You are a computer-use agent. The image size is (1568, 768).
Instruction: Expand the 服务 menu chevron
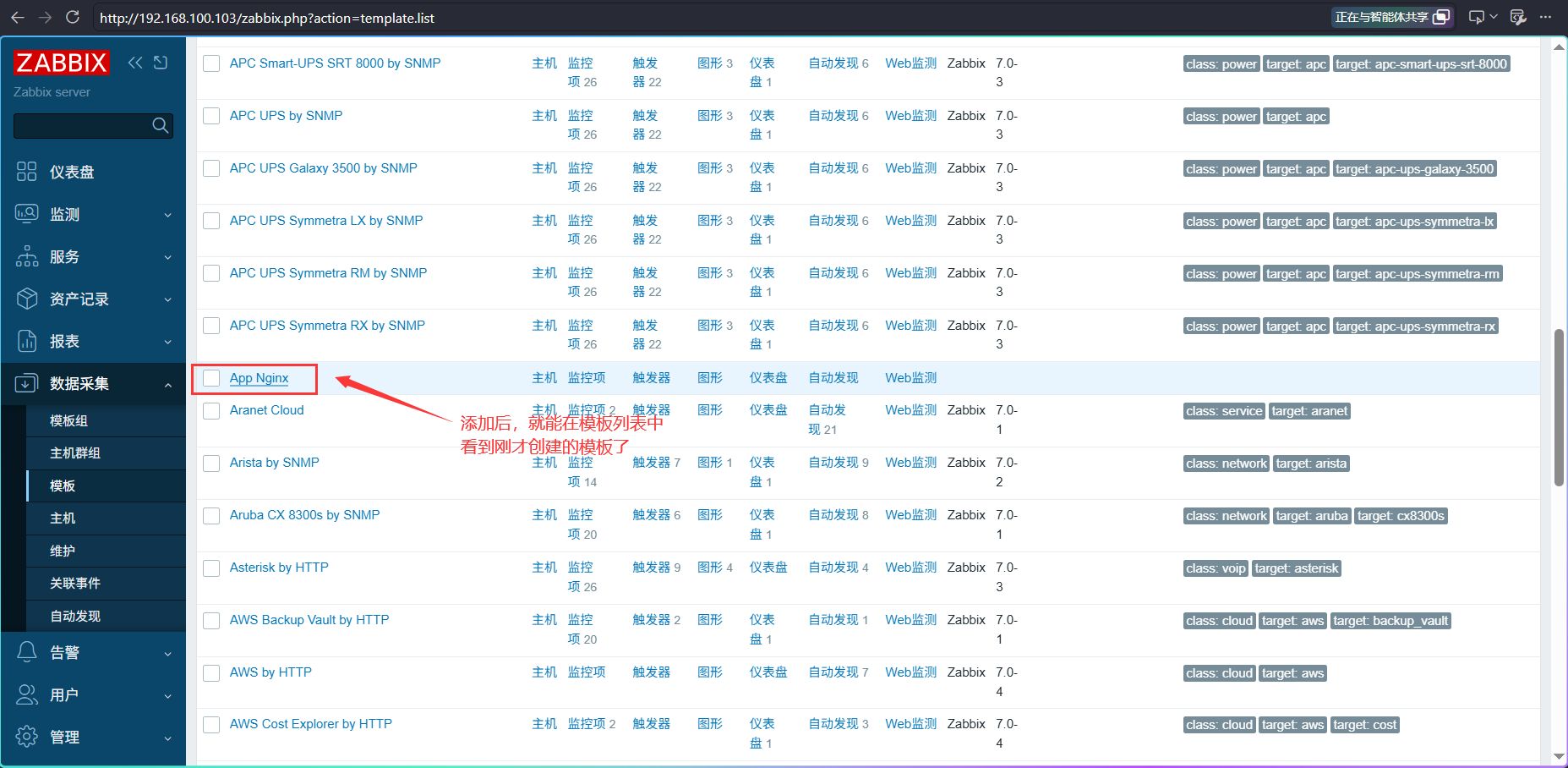pyautogui.click(x=167, y=257)
